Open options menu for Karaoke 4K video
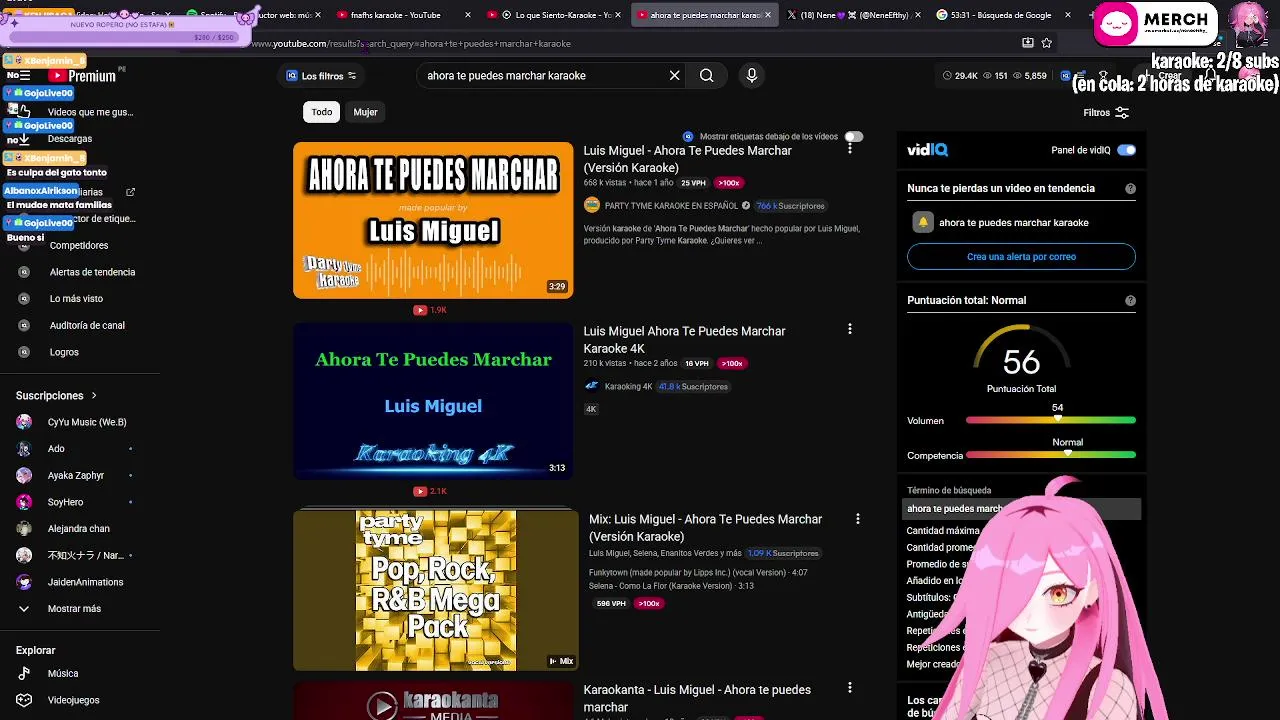Viewport: 1280px width, 720px height. coord(850,329)
